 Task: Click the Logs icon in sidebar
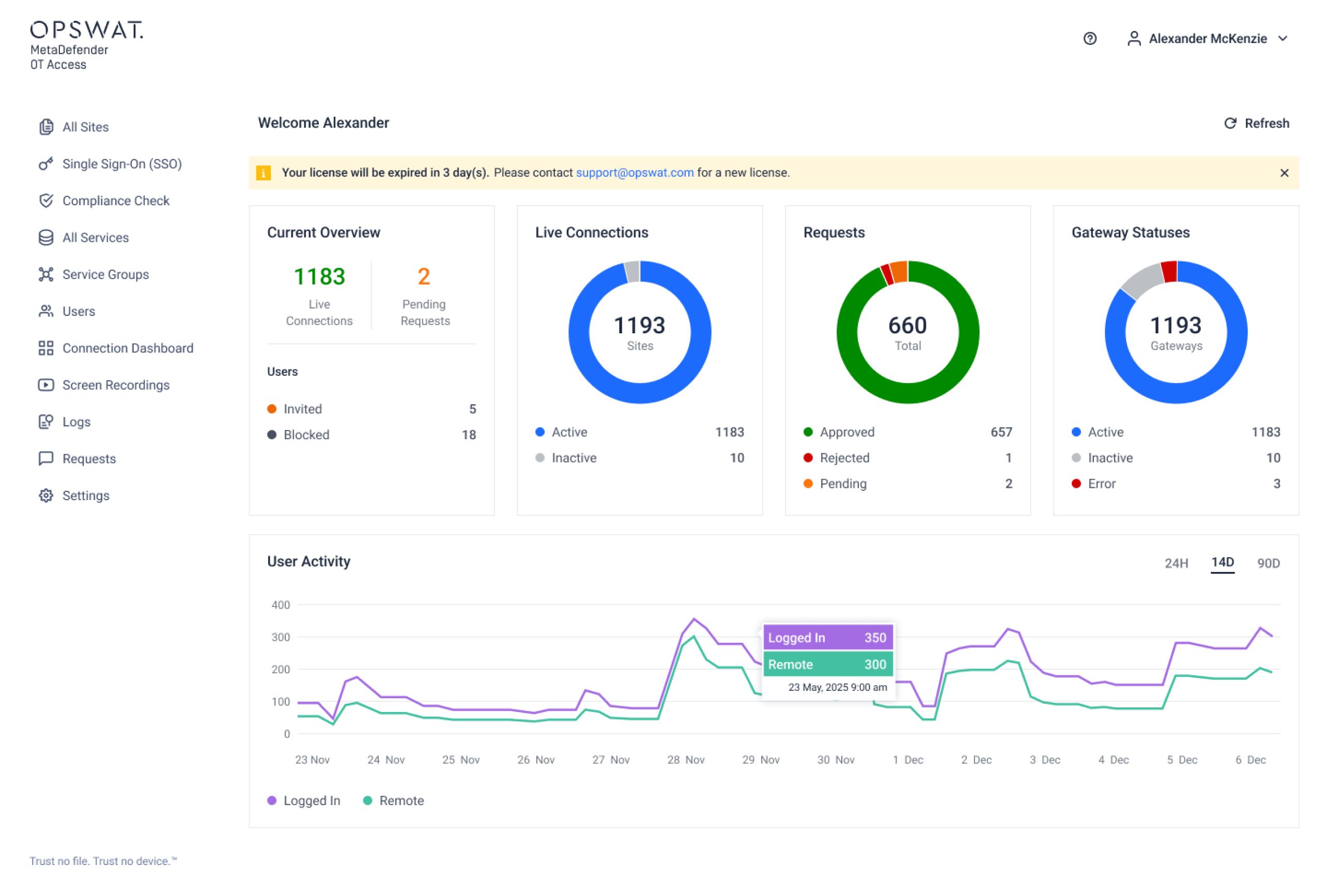[47, 422]
